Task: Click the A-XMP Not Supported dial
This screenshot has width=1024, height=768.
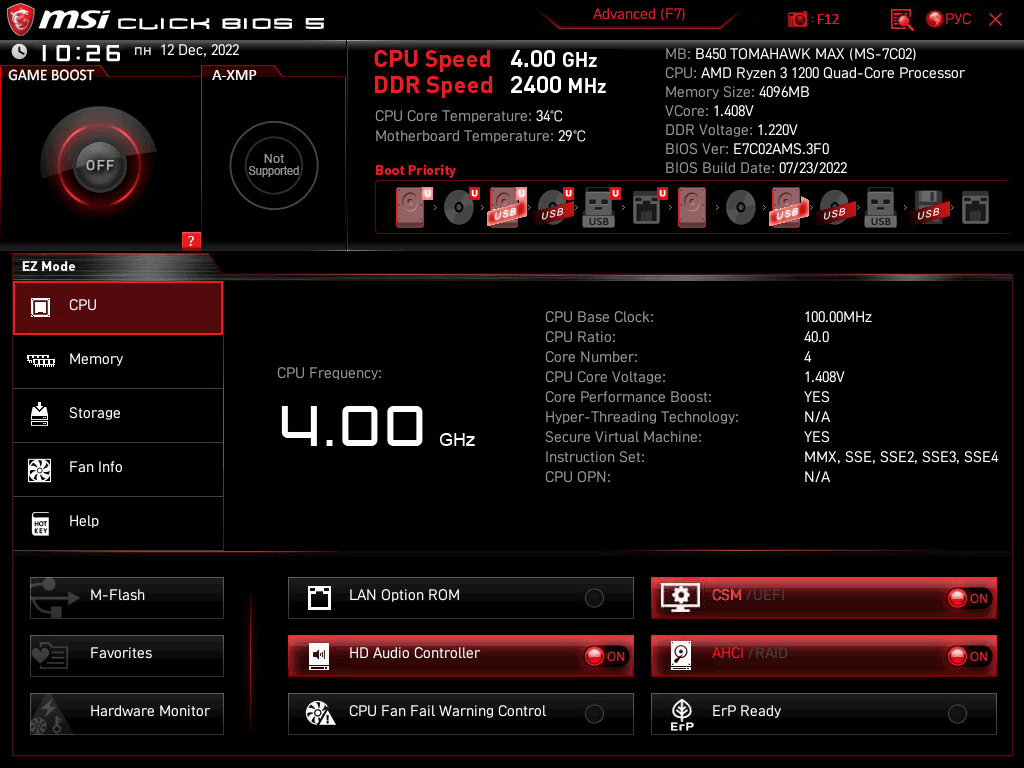Action: (274, 165)
